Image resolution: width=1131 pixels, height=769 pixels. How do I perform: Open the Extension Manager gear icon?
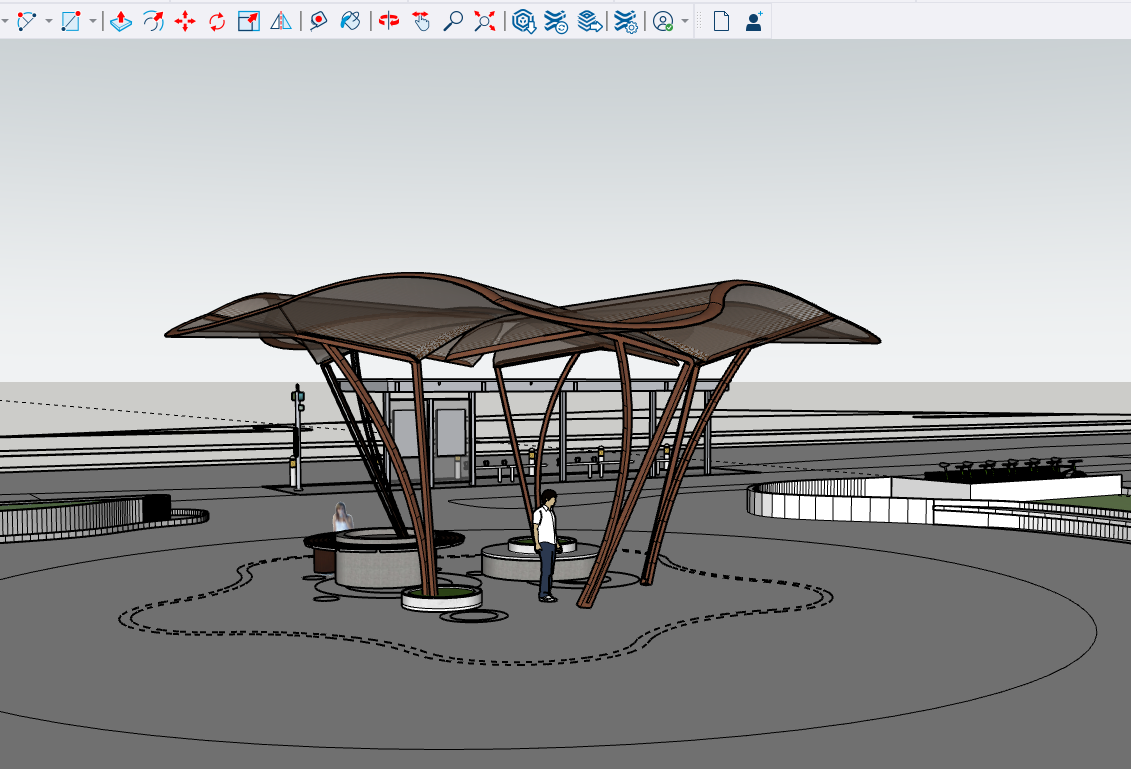(626, 21)
